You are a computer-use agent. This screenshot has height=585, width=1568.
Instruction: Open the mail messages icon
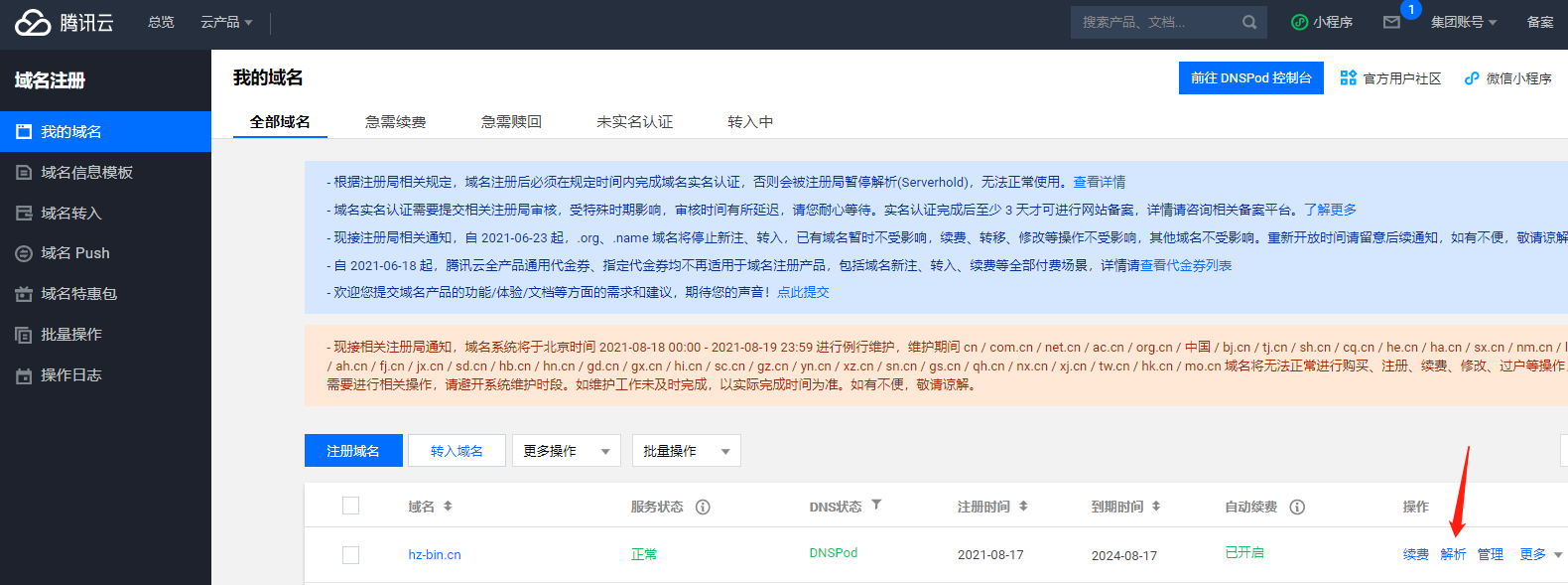pos(1391,22)
